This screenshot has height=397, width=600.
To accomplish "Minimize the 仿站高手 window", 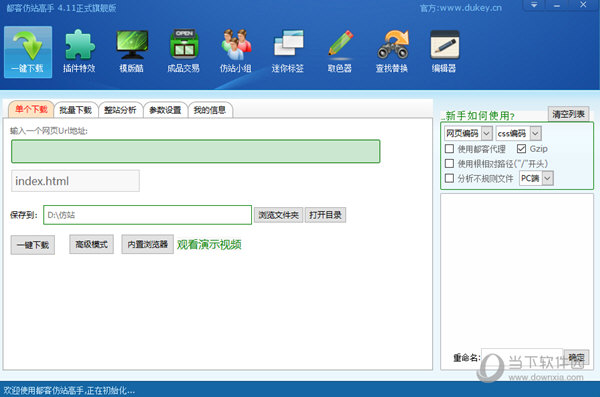I will (x=557, y=5).
